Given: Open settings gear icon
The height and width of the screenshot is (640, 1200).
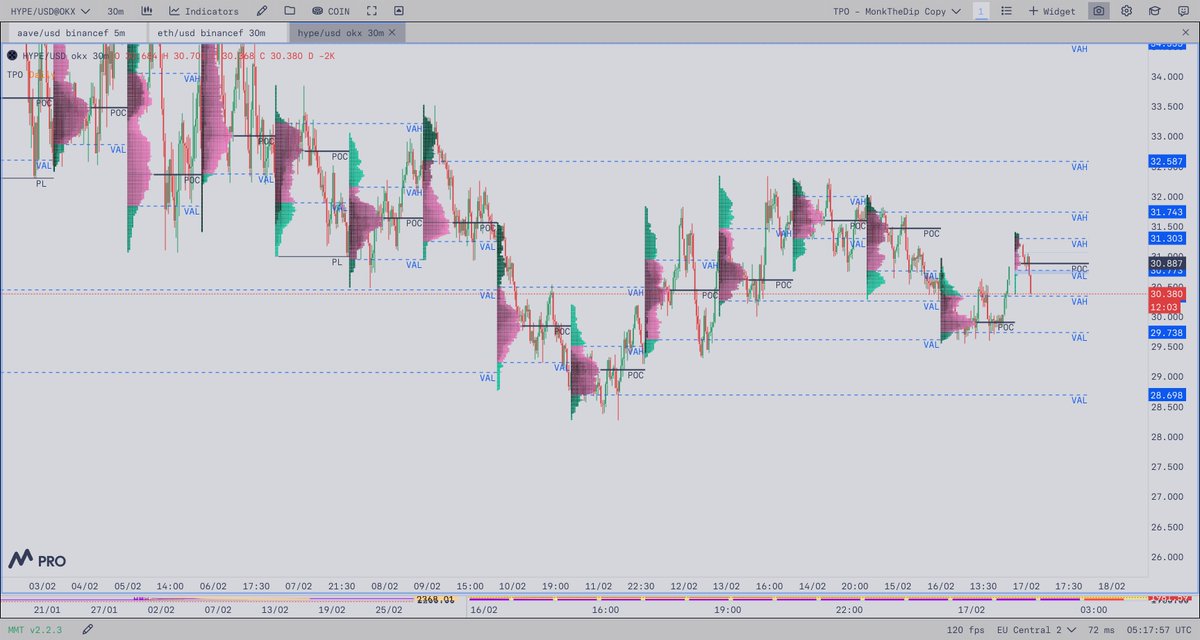Looking at the screenshot, I should click(x=1126, y=11).
